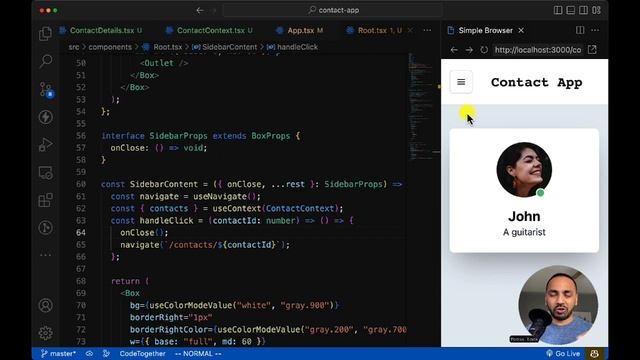640x360 pixels.
Task: Click the Go Live status button
Action: (x=562, y=353)
